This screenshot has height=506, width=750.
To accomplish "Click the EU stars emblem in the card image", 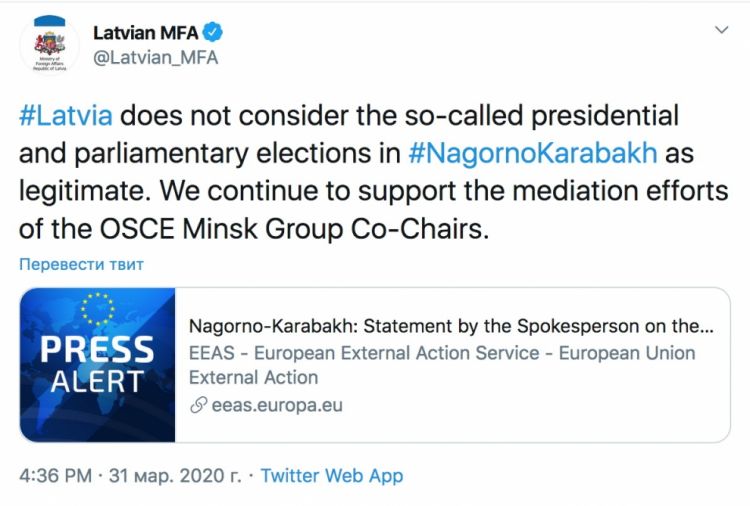I will point(98,311).
